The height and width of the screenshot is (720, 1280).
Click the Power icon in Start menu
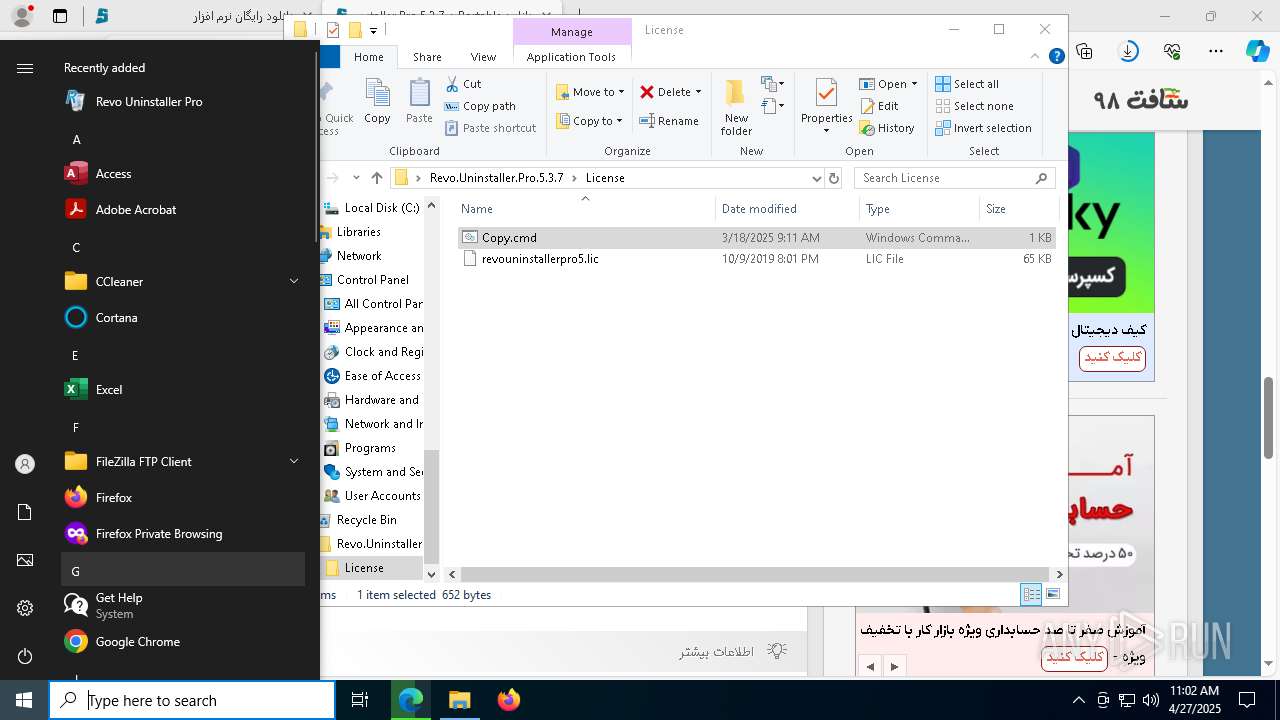[25, 656]
